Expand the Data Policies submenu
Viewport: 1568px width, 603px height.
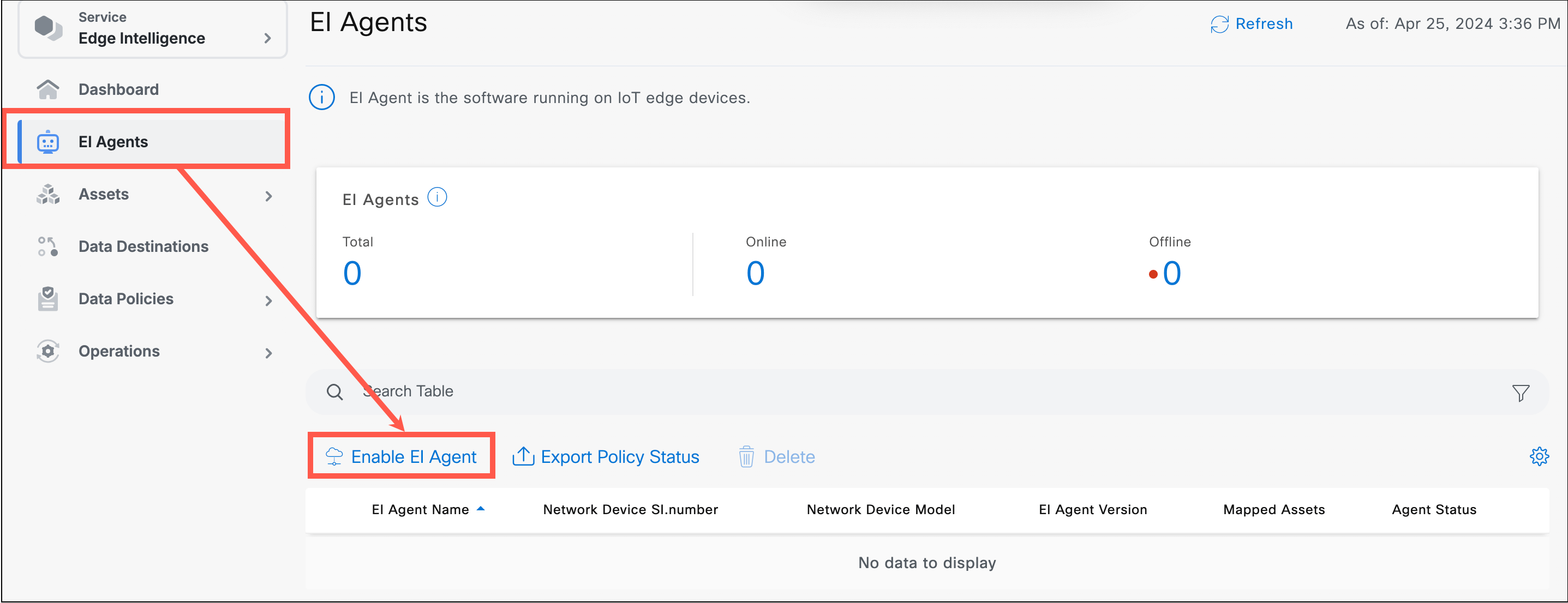[x=268, y=300]
